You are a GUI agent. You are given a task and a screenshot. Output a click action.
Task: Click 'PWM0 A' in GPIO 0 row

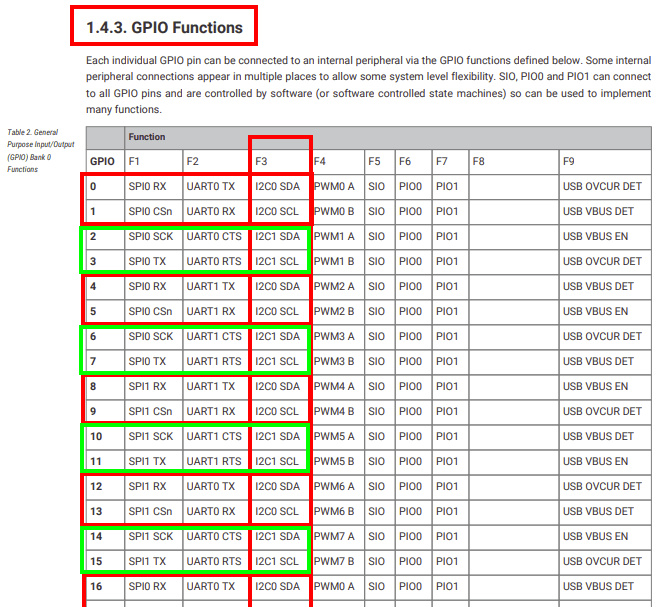point(334,186)
